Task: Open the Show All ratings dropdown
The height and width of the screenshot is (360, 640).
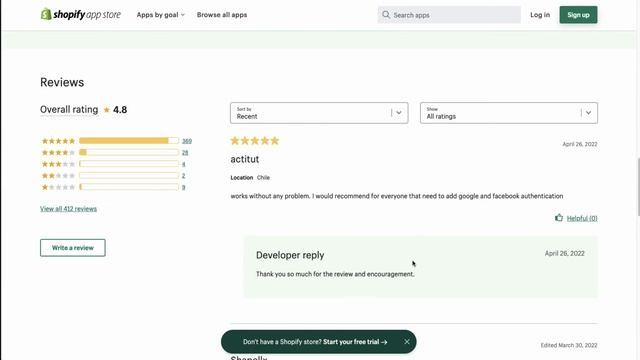Action: pyautogui.click(x=509, y=113)
